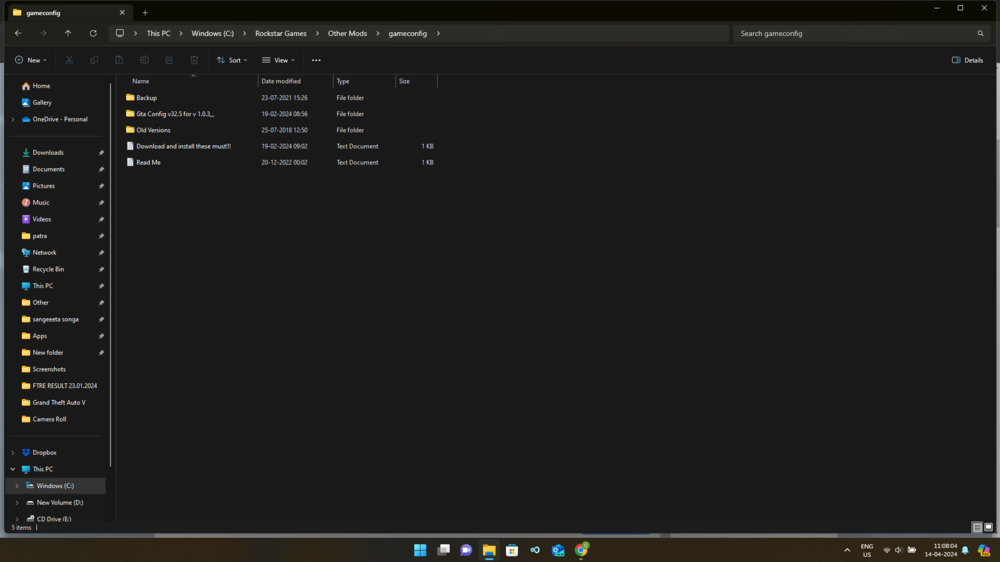The image size is (1000, 562).
Task: Go back to the previous folder
Action: point(18,33)
